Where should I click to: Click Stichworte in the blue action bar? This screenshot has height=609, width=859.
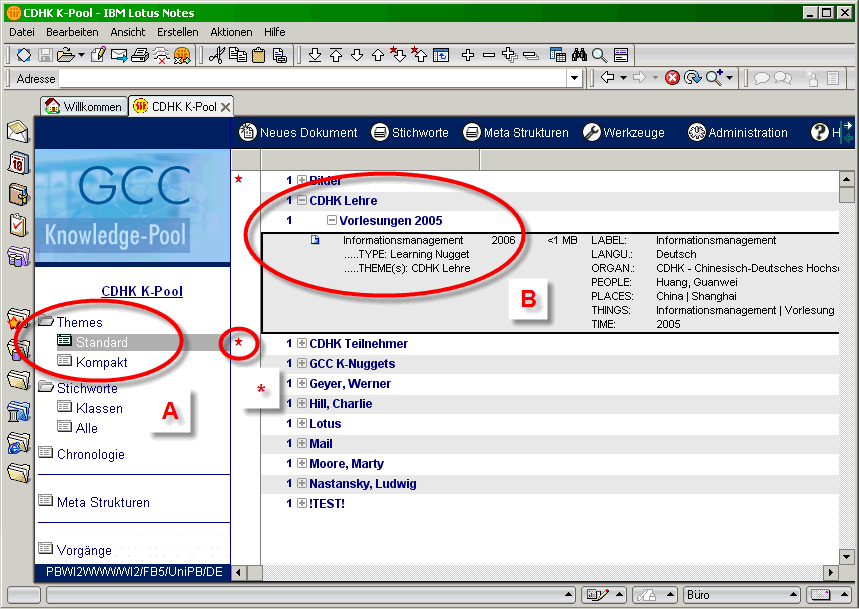coord(410,133)
